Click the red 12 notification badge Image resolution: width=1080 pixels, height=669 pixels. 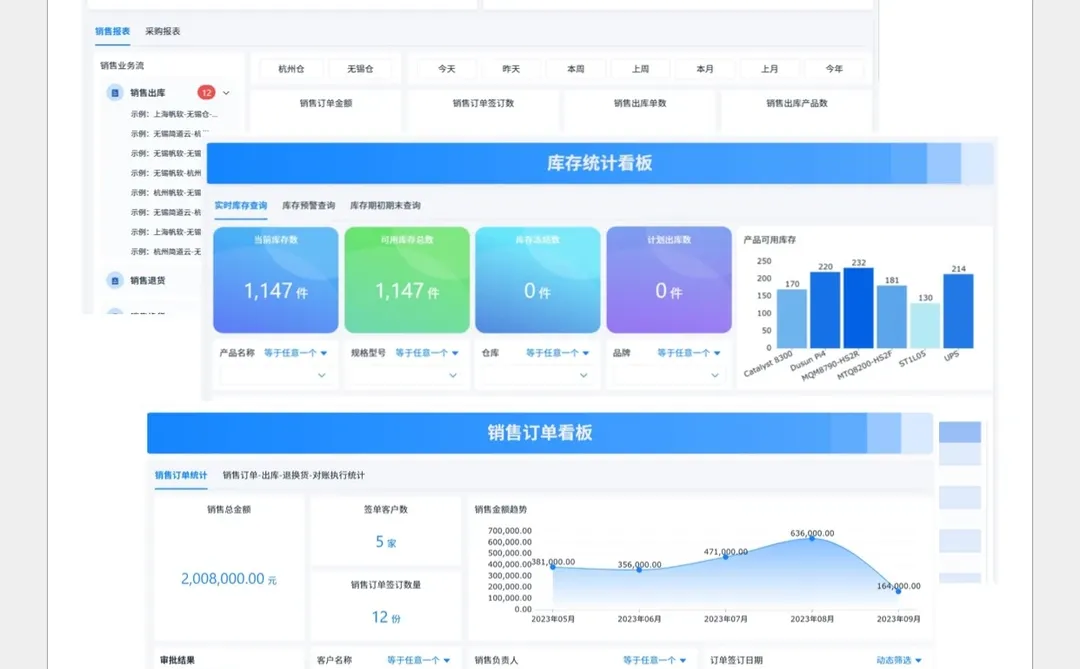[x=206, y=93]
